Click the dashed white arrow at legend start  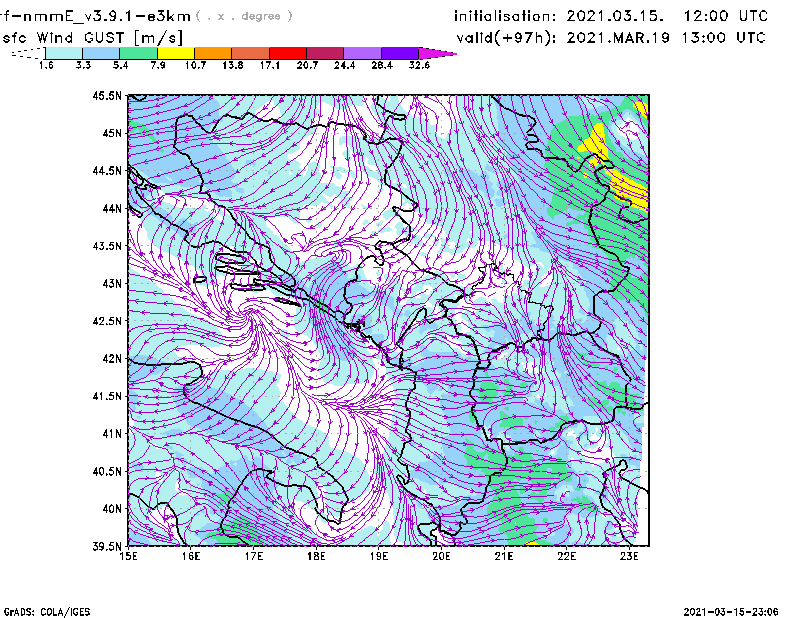[28, 53]
